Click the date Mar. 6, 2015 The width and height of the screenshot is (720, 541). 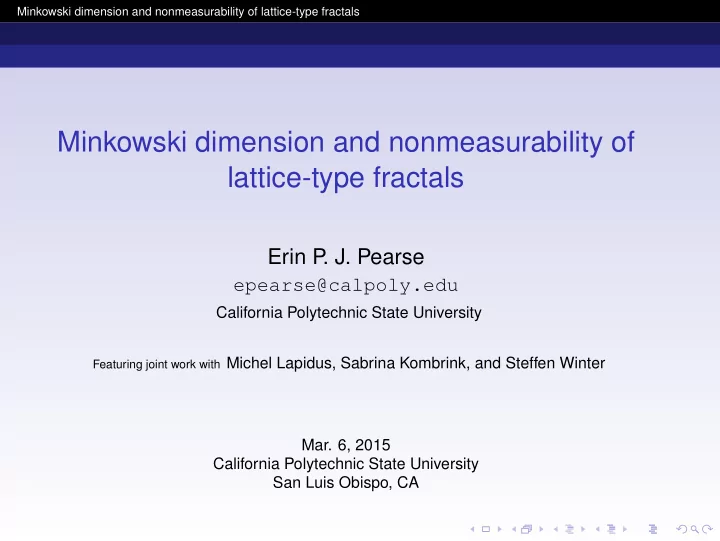[346, 445]
